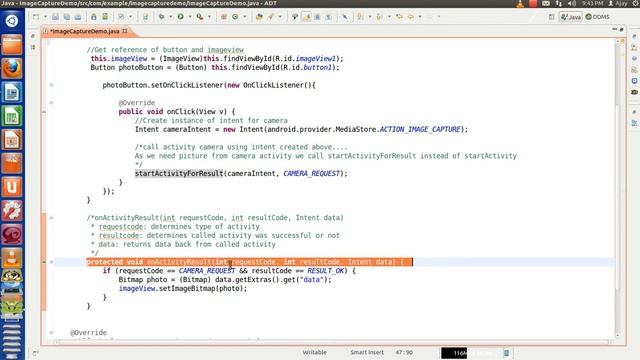Click the Back navigation arrow icon
This screenshot has width=640, height=360.
(411, 17)
